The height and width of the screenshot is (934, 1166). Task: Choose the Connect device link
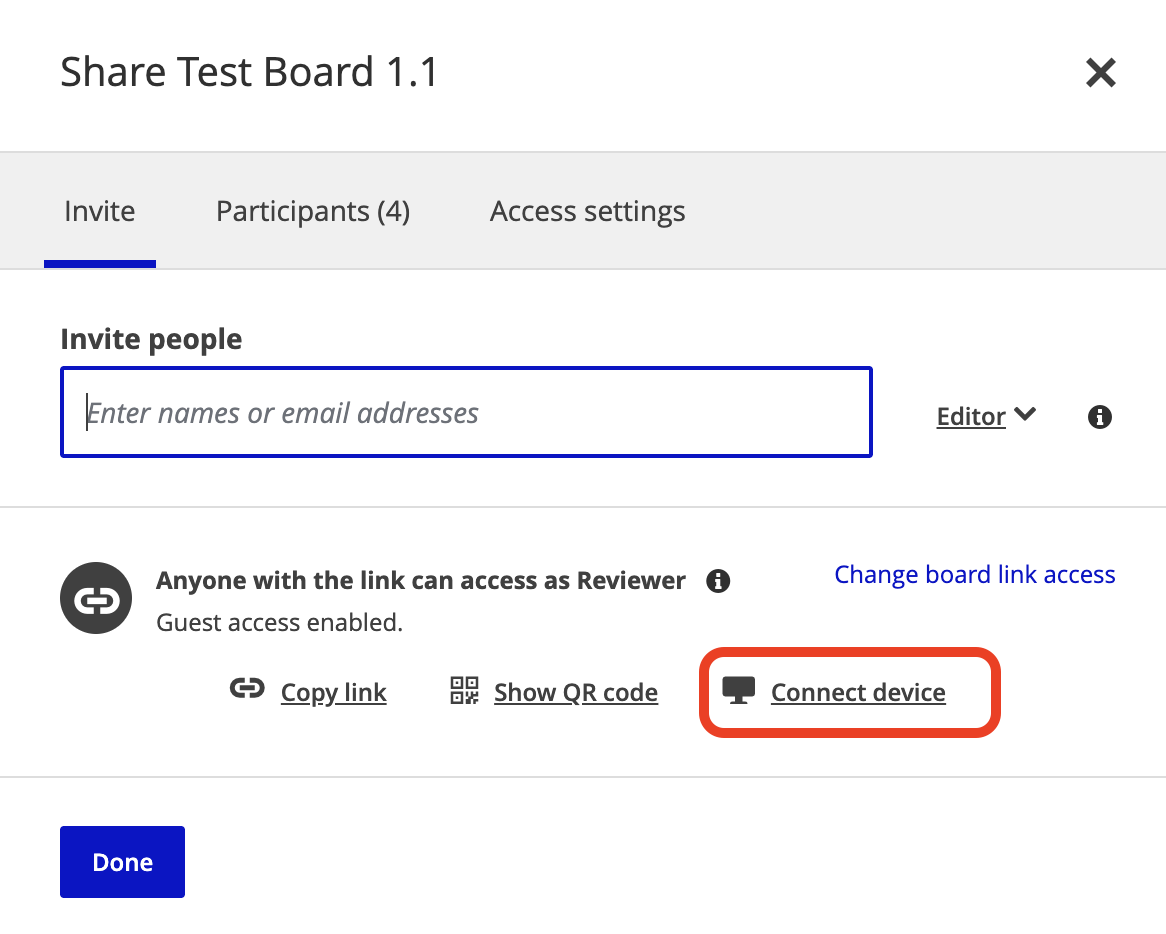pyautogui.click(x=857, y=693)
